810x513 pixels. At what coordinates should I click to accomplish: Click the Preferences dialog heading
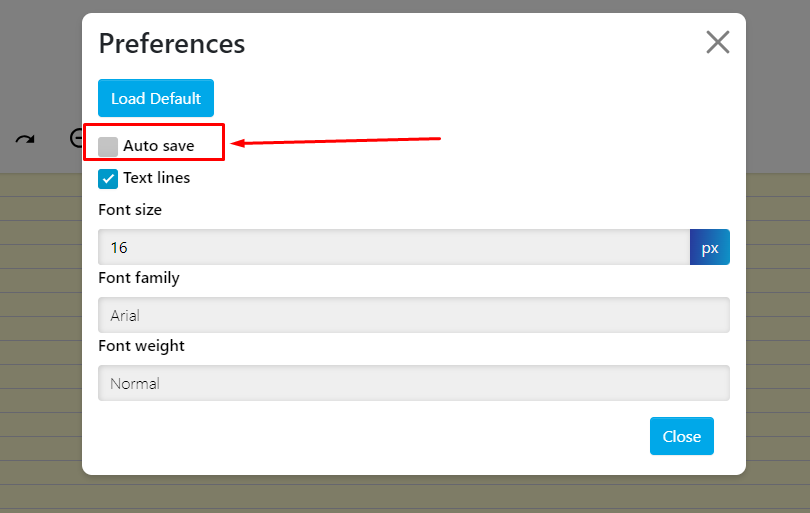(172, 44)
